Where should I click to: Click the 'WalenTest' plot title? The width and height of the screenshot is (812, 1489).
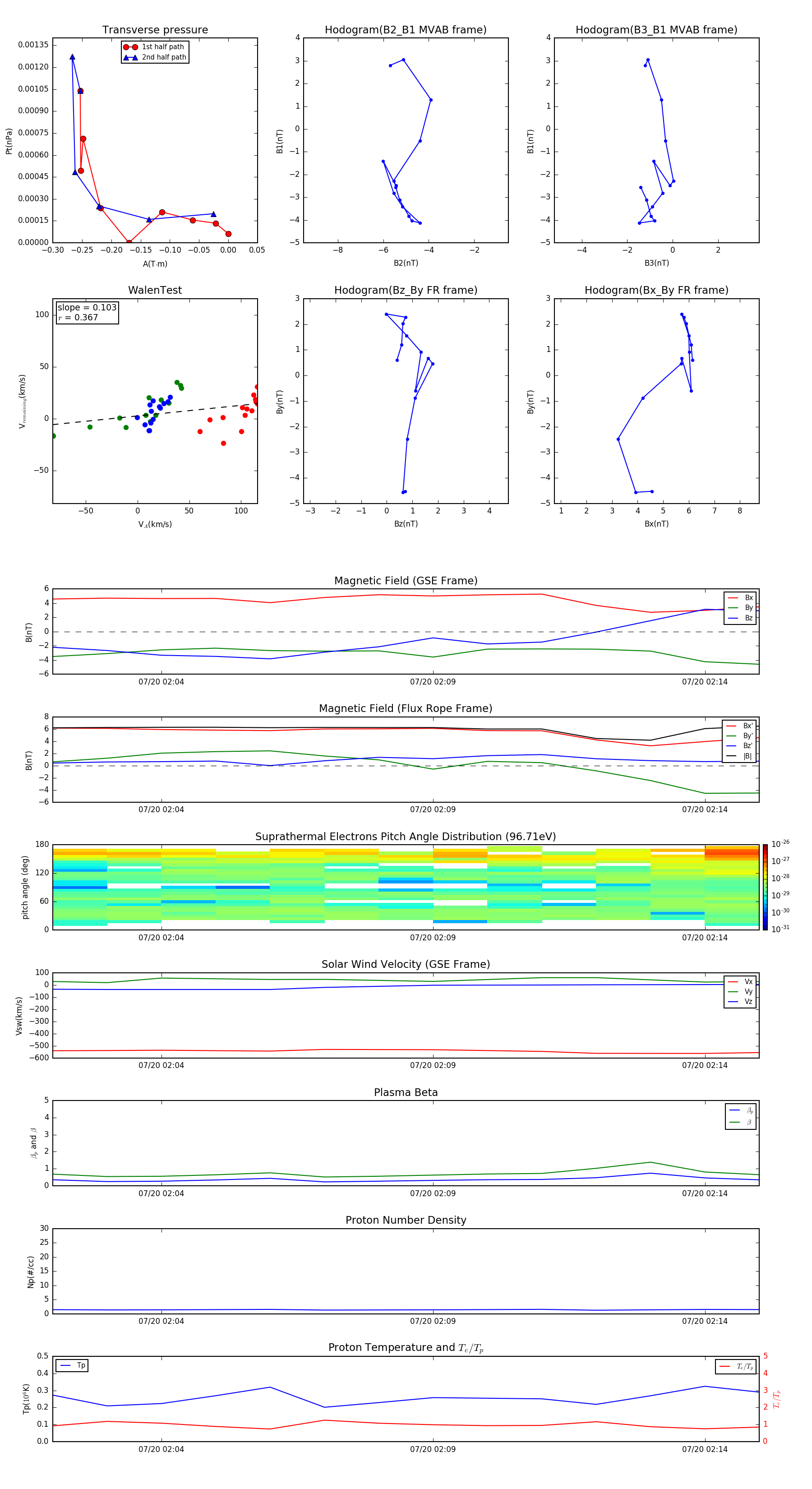click(155, 290)
